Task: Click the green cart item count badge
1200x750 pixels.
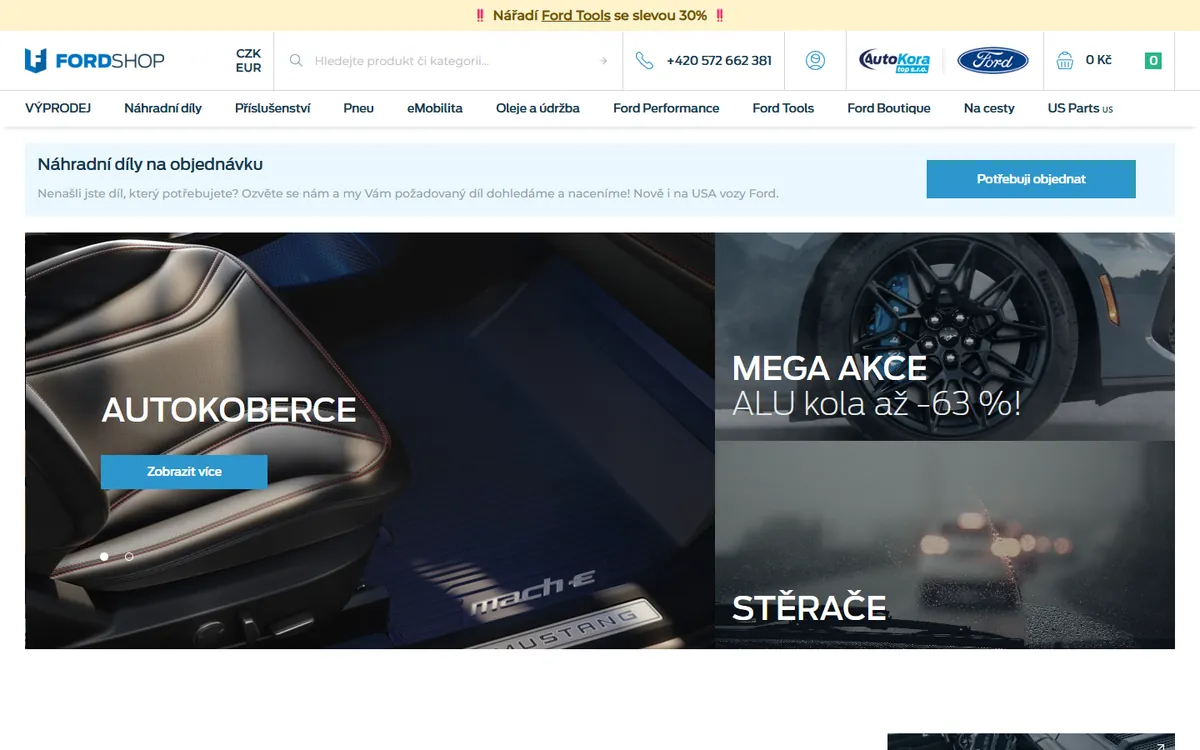Action: click(x=1153, y=61)
